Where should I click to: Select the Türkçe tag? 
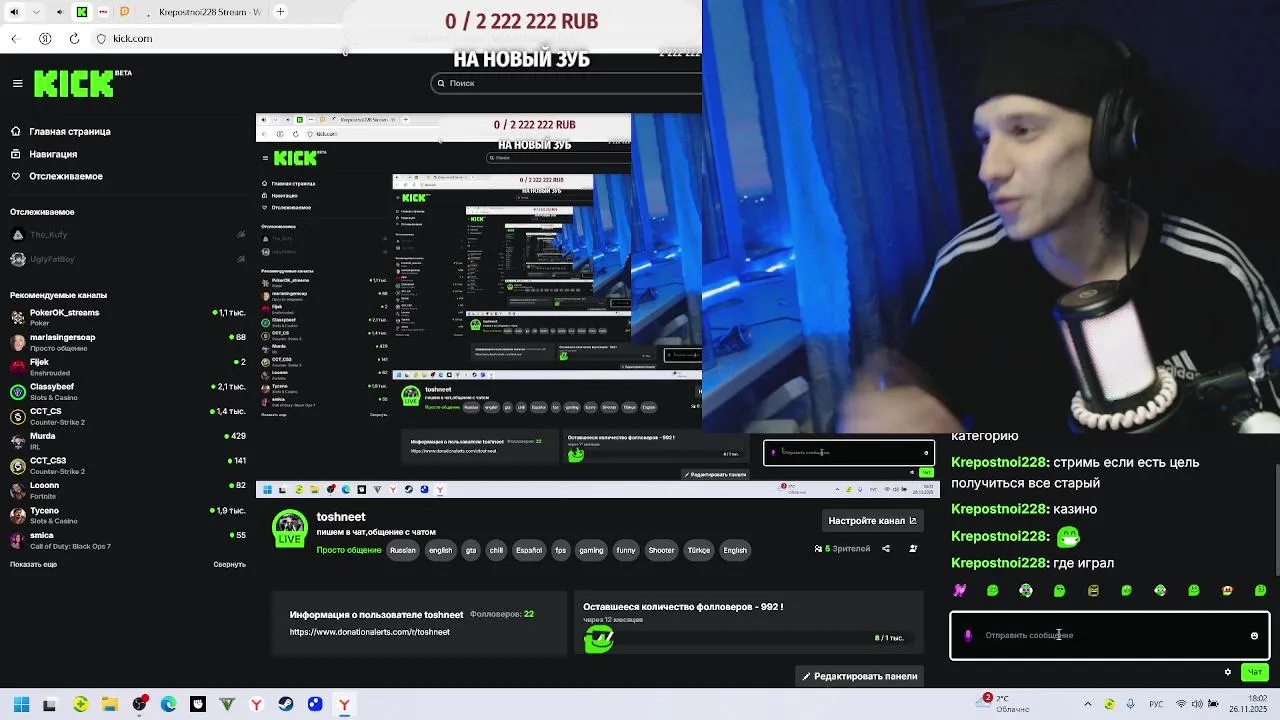click(699, 550)
